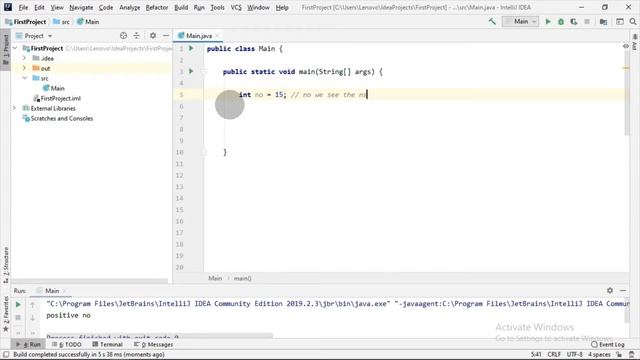Click the Build project hammer icon
The width and height of the screenshot is (640, 360).
click(492, 22)
